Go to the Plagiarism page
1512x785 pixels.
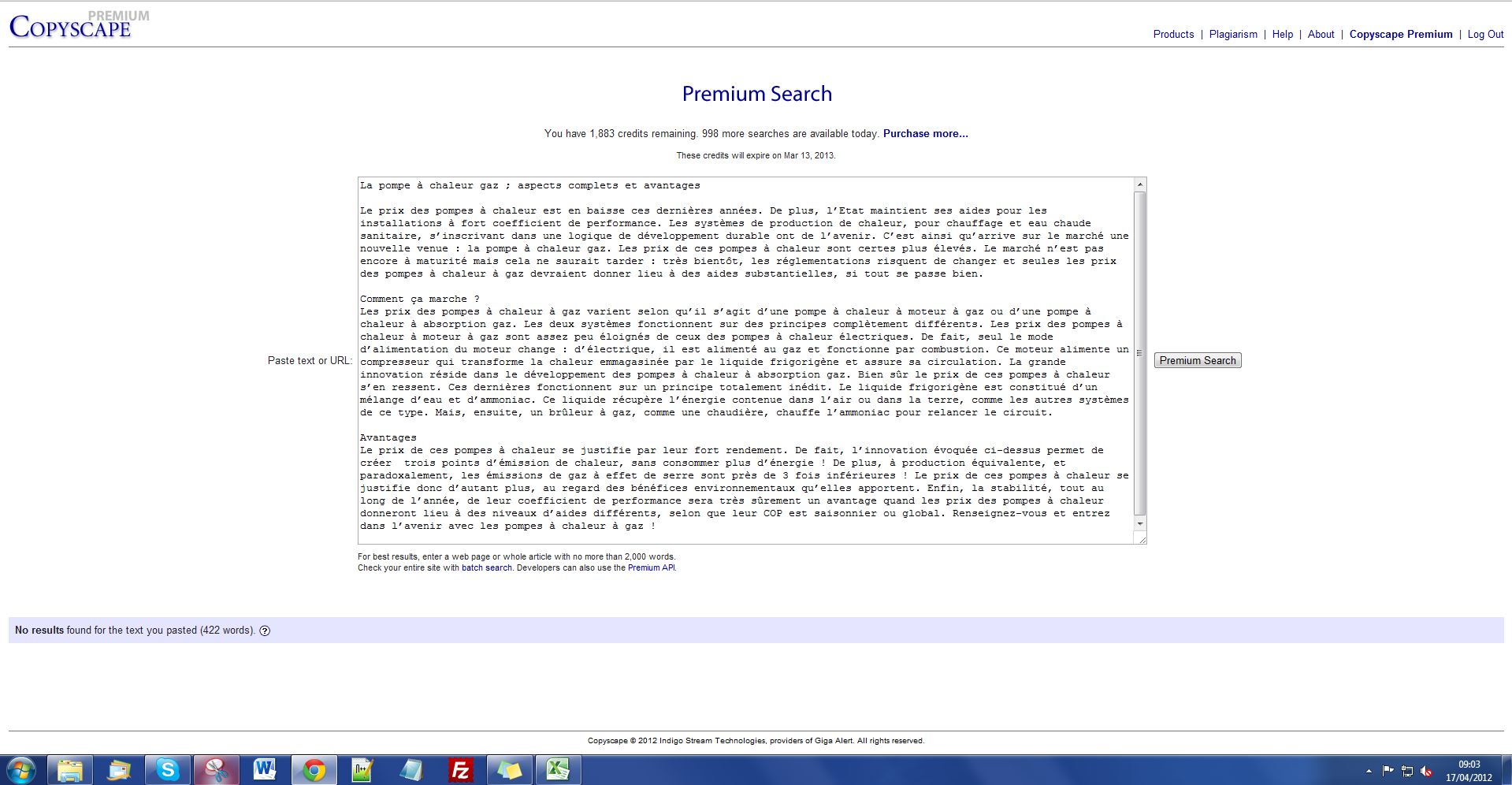(1233, 34)
